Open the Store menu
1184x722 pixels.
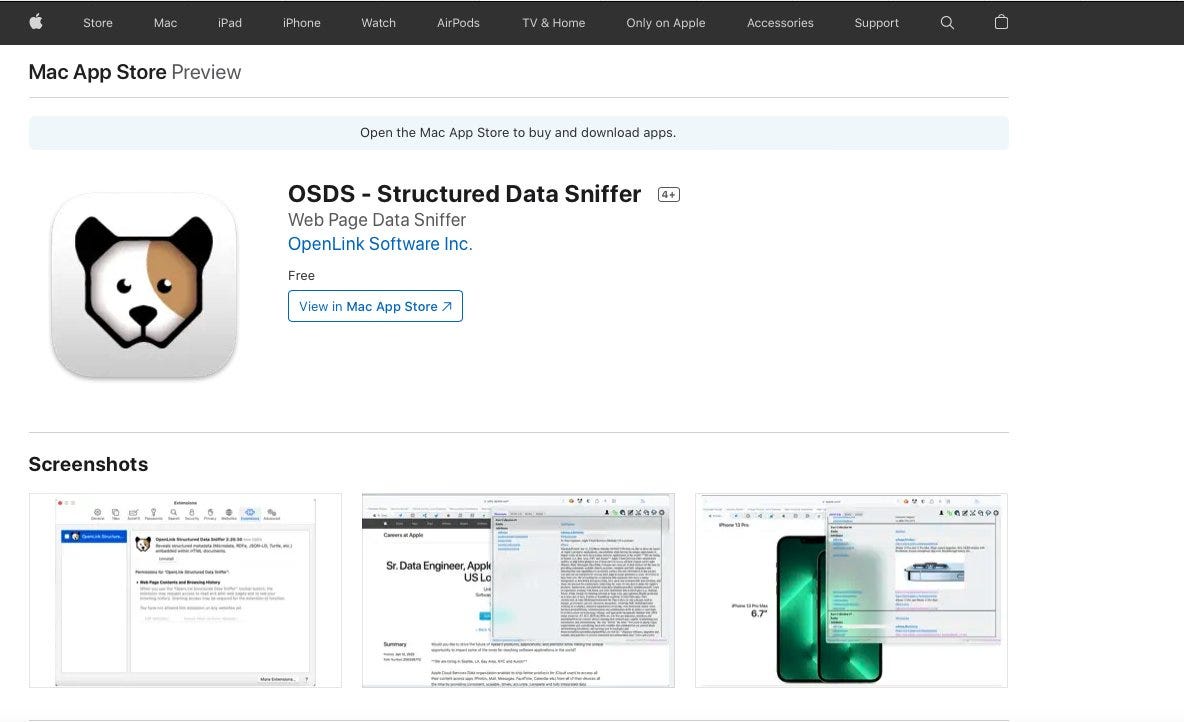coord(98,23)
